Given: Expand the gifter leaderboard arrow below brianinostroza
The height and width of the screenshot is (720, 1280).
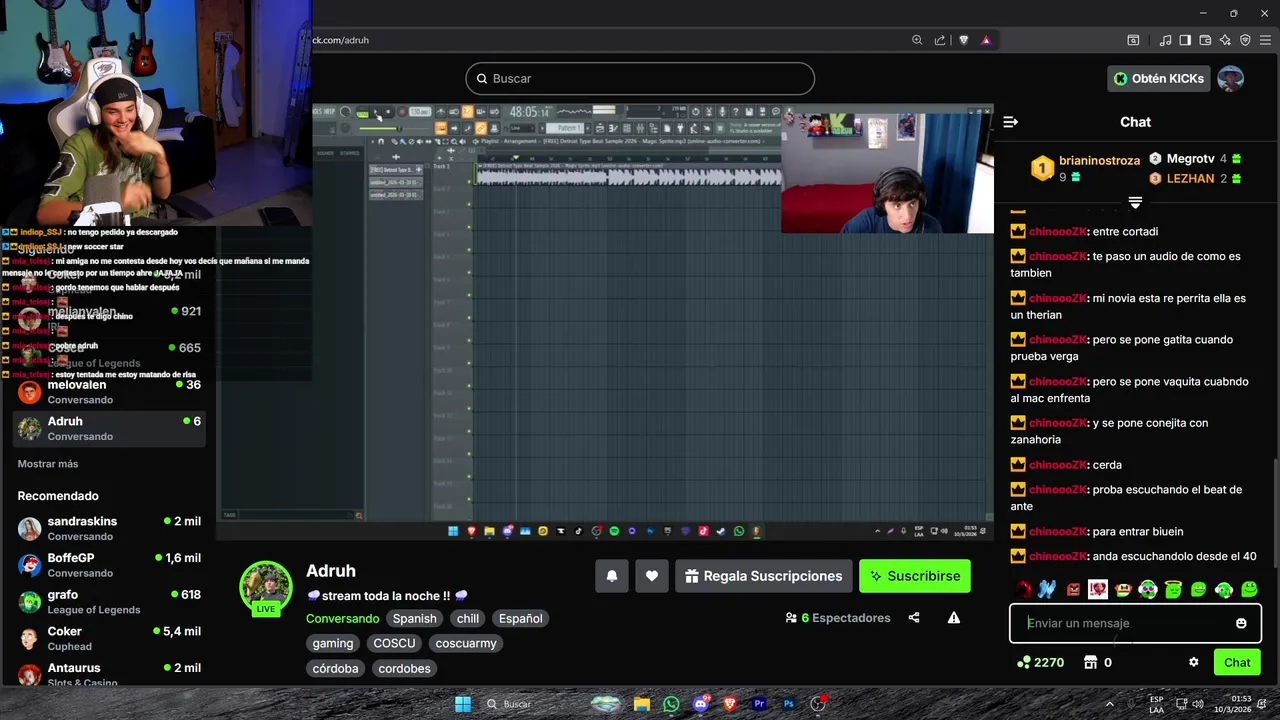Looking at the screenshot, I should [1135, 202].
